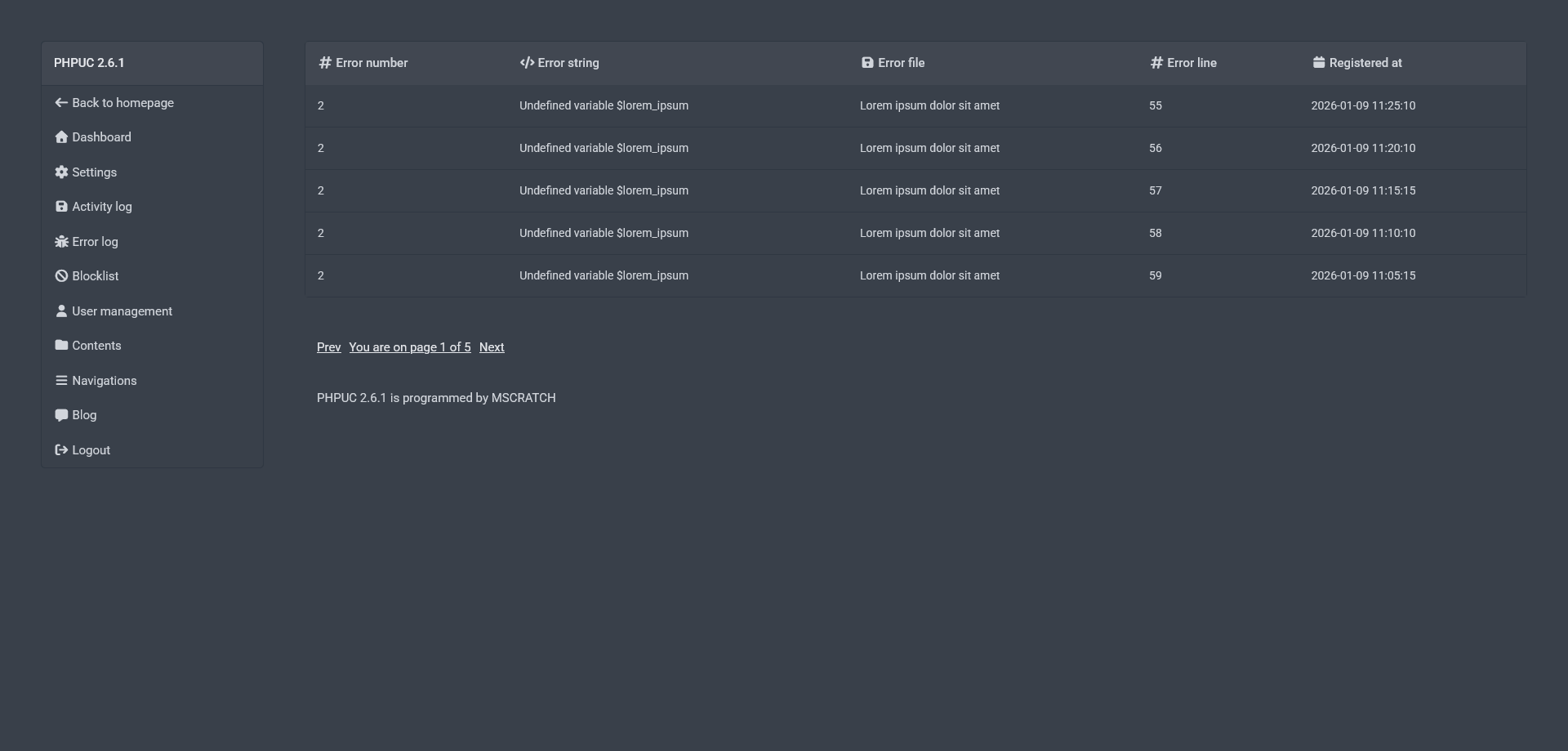The image size is (1568, 751).
Task: Click the user icon for User management
Action: (61, 311)
